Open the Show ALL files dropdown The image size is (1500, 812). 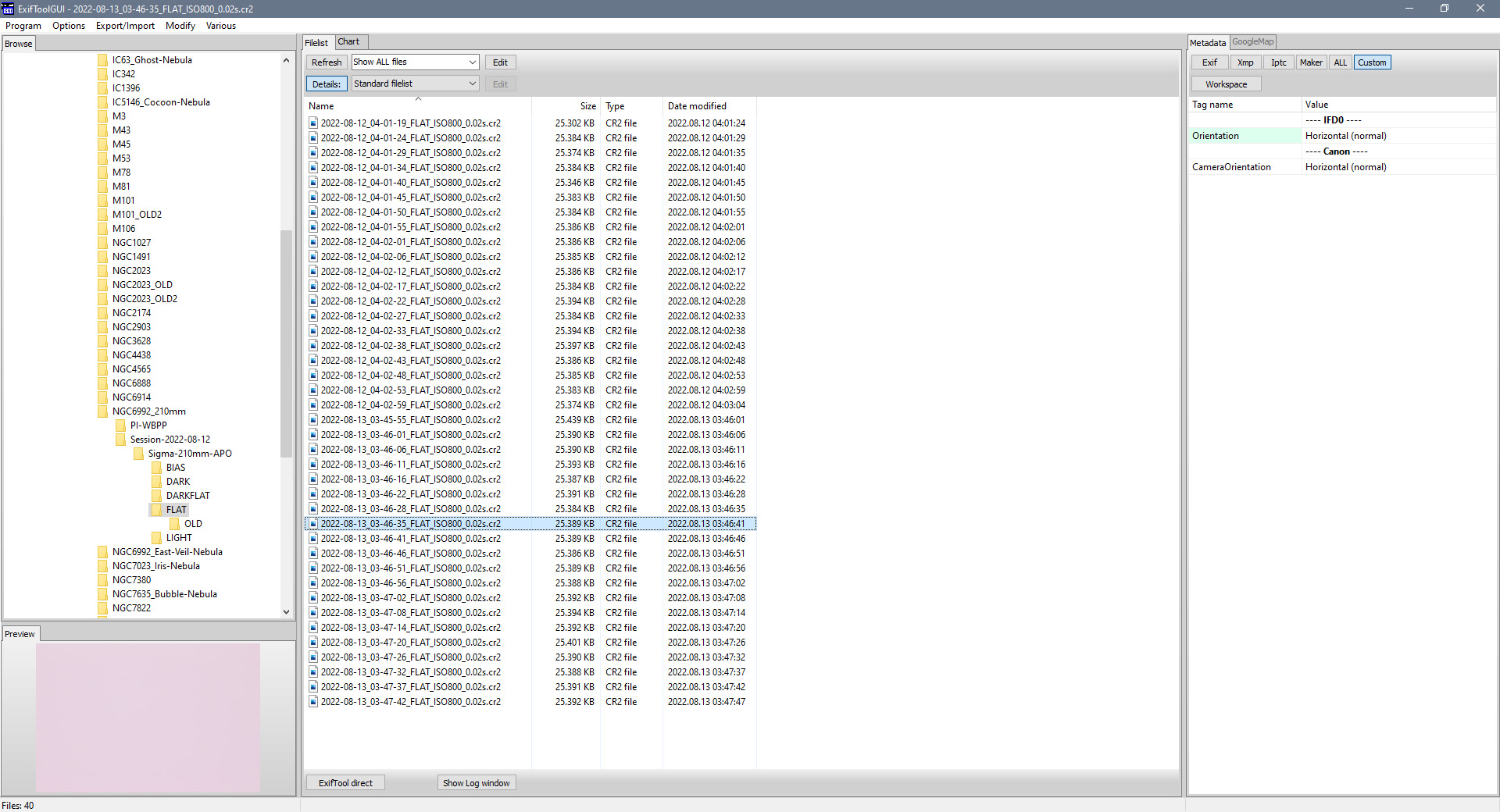coord(415,62)
